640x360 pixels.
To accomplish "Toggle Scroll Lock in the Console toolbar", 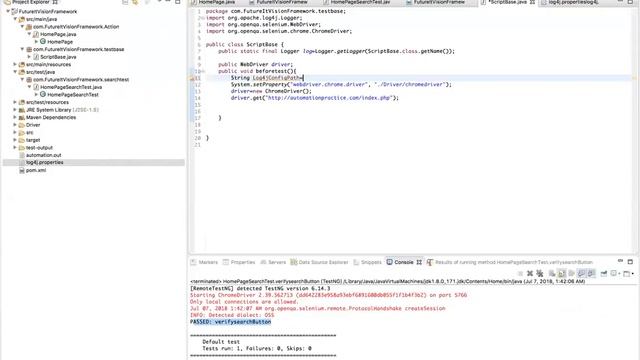I will click(562, 273).
